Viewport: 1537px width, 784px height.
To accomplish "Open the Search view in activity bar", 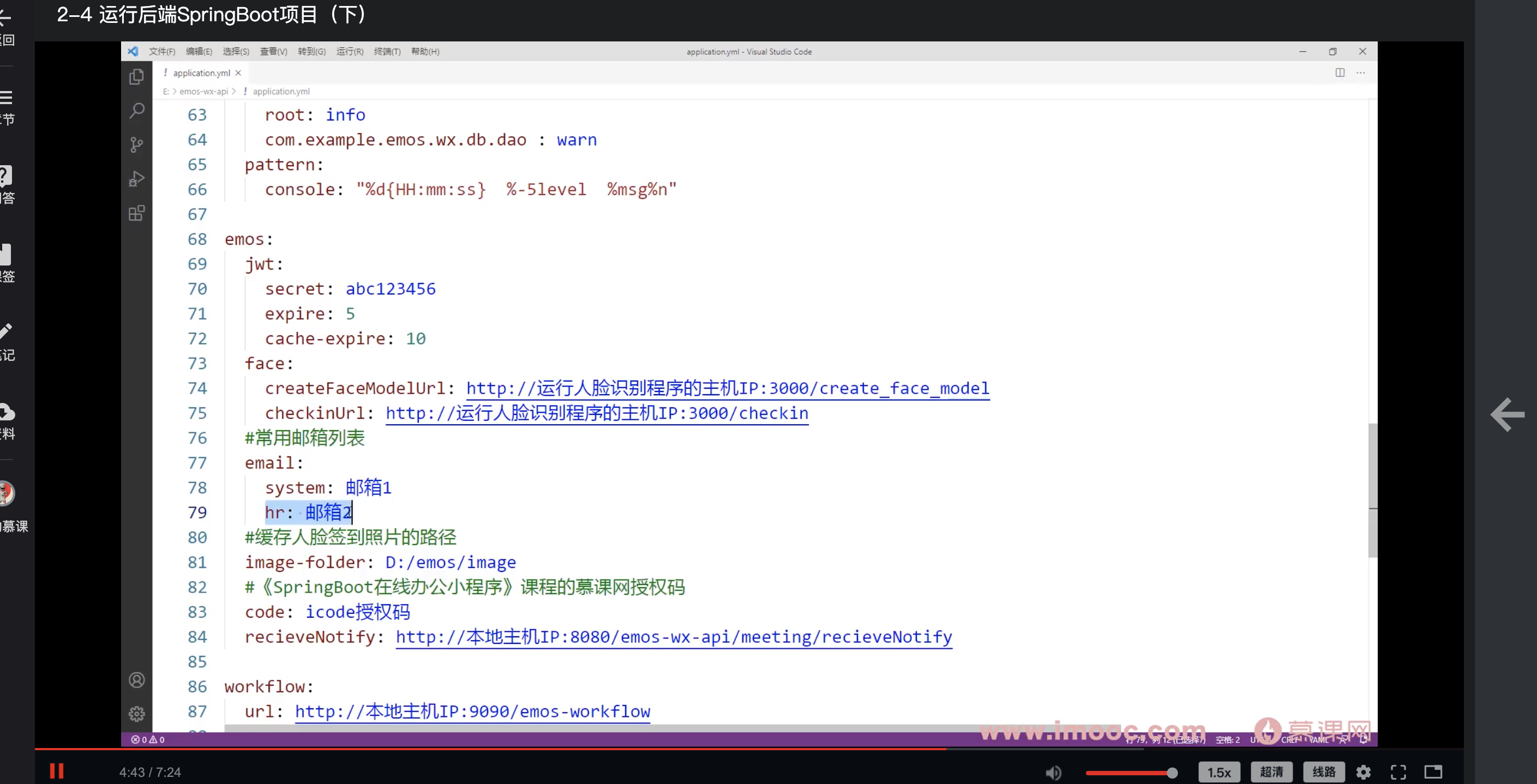I will pyautogui.click(x=137, y=110).
